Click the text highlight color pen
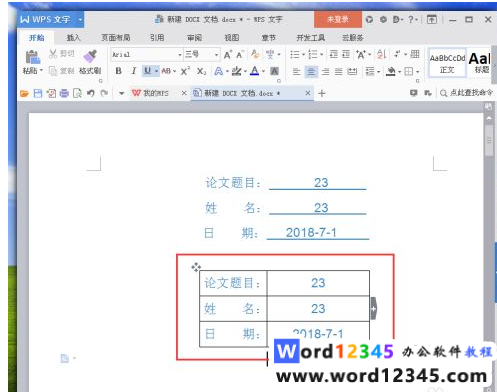 click(236, 71)
